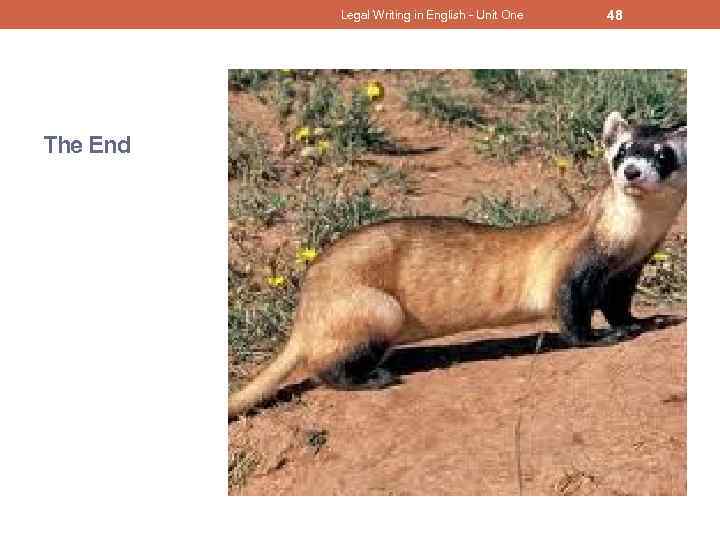Click the yellow flower at photo top
The image size is (720, 540).
click(375, 90)
